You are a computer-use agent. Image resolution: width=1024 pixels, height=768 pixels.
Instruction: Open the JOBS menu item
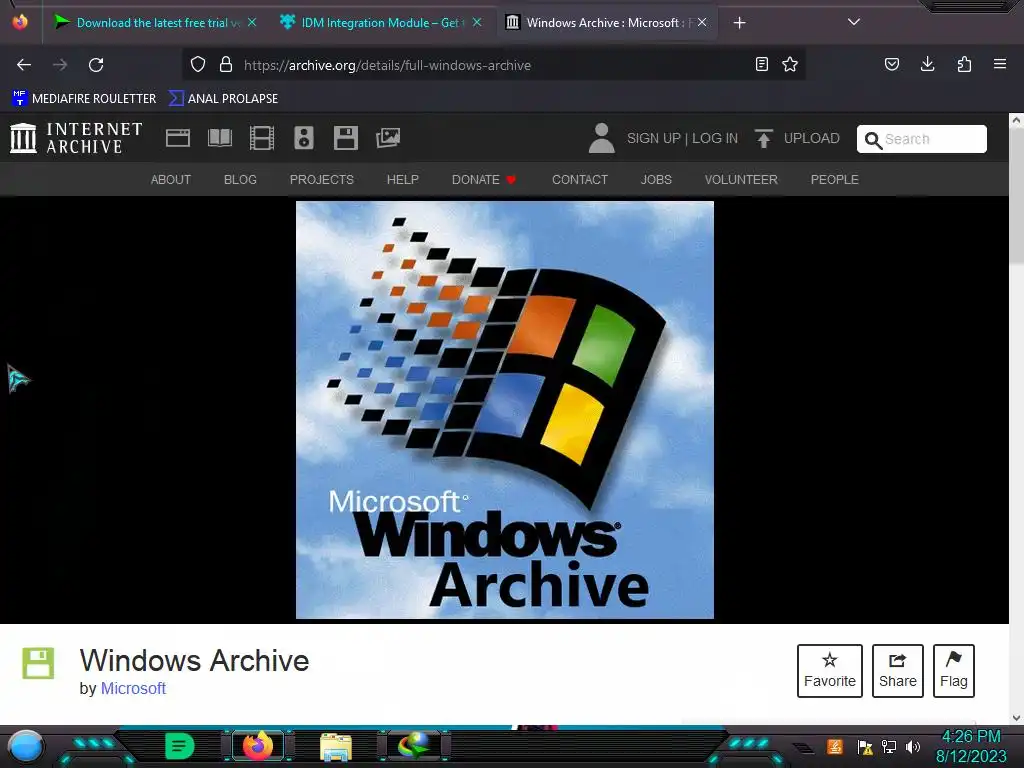[656, 180]
